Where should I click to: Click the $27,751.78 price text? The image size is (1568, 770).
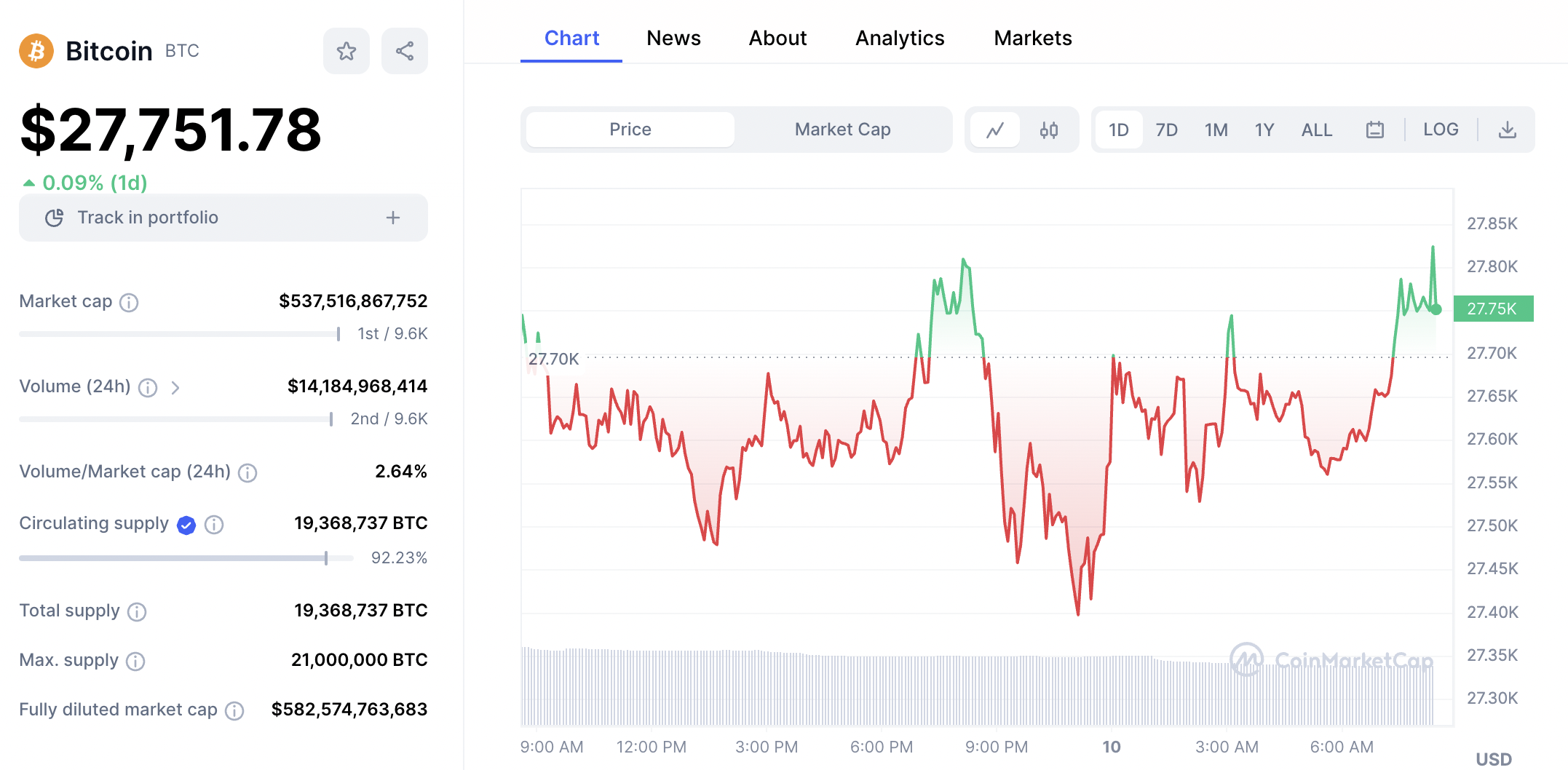(171, 130)
